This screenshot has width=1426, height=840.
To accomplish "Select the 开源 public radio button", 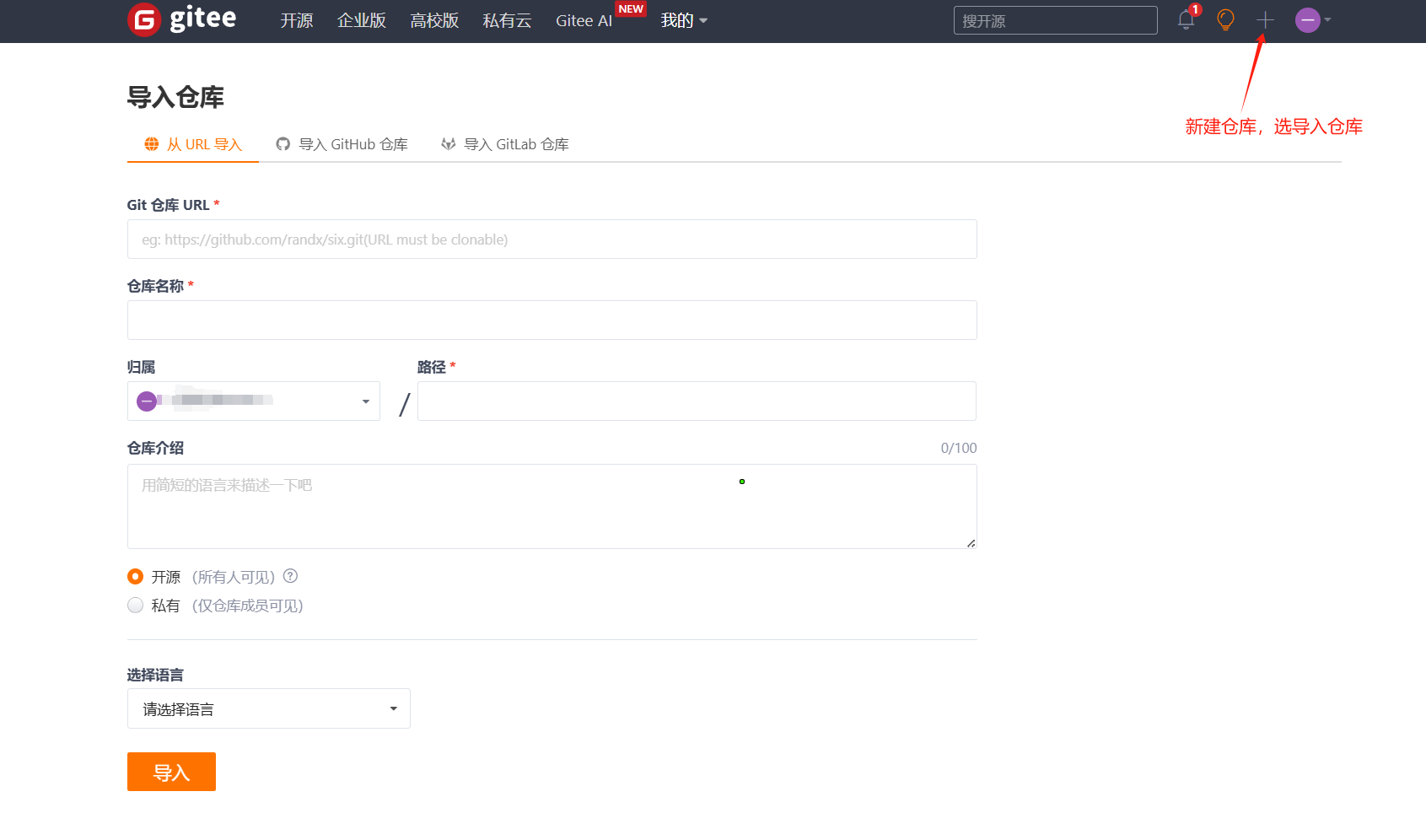I will tap(135, 576).
